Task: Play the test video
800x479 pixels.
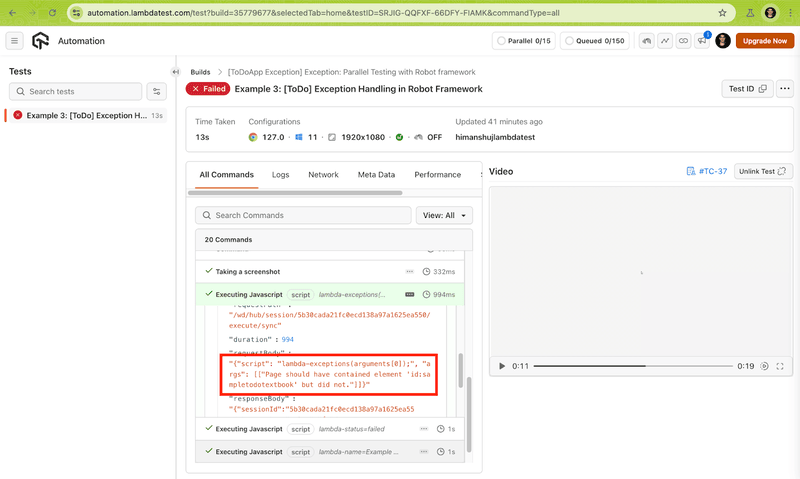Action: (502, 366)
